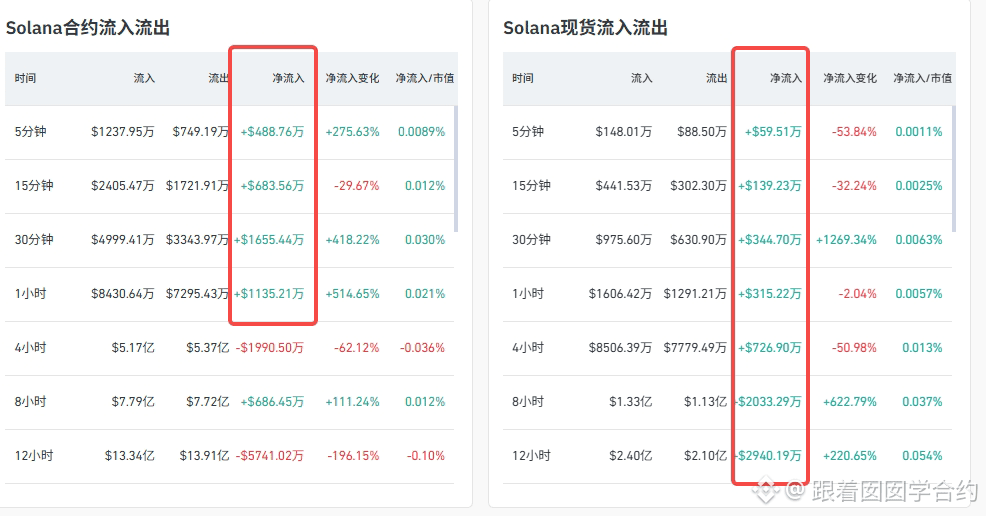Click the 1小时 row label in Solana现货 table
The image size is (986, 516).
point(528,294)
